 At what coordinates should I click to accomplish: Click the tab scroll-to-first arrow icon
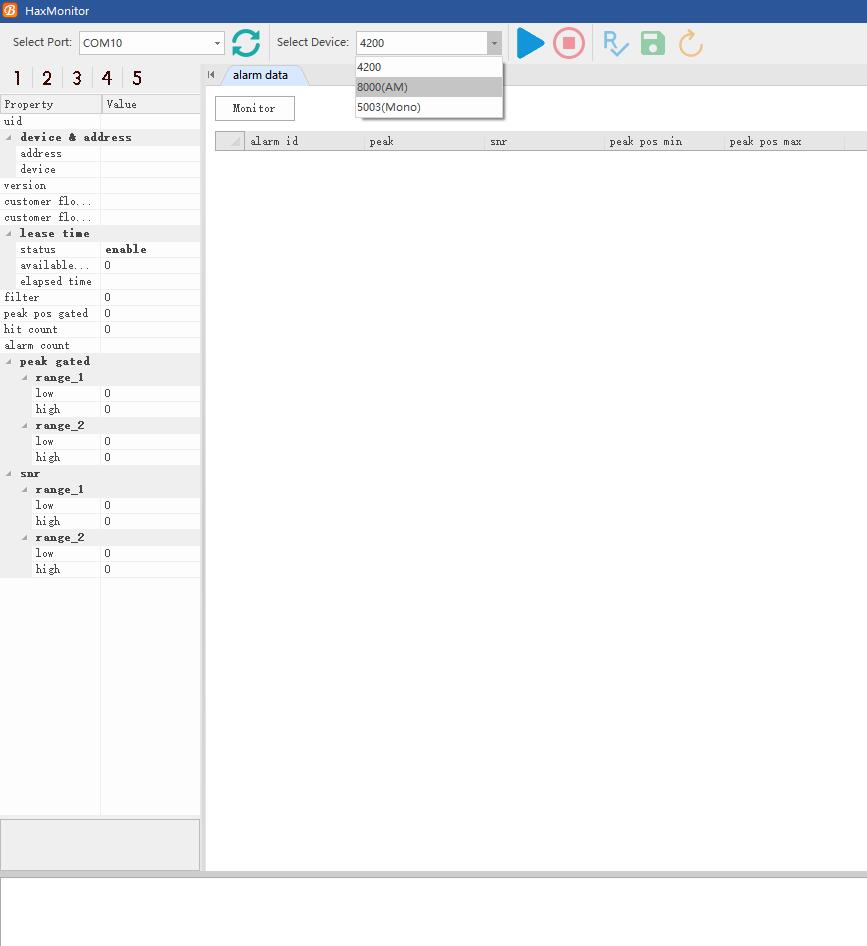pos(211,75)
